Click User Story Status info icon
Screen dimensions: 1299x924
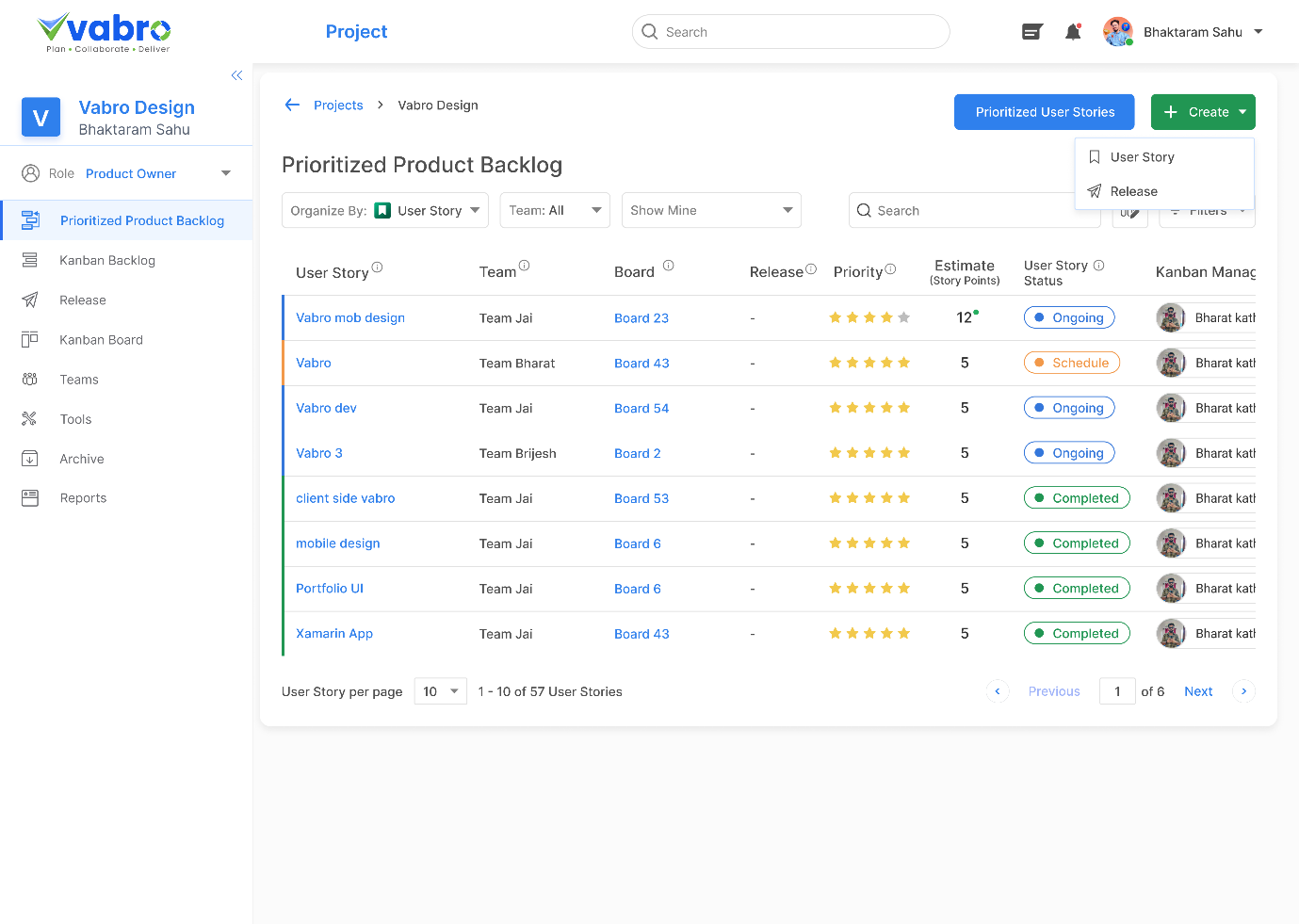1098,266
